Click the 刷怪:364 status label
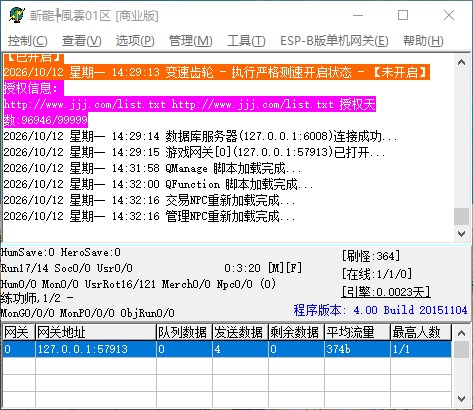 pyautogui.click(x=371, y=256)
